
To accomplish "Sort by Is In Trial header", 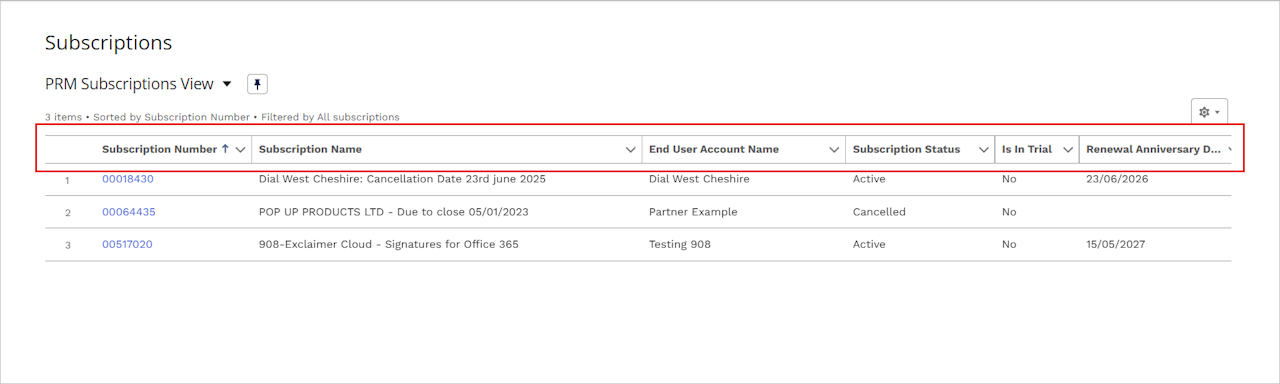I will (1027, 149).
